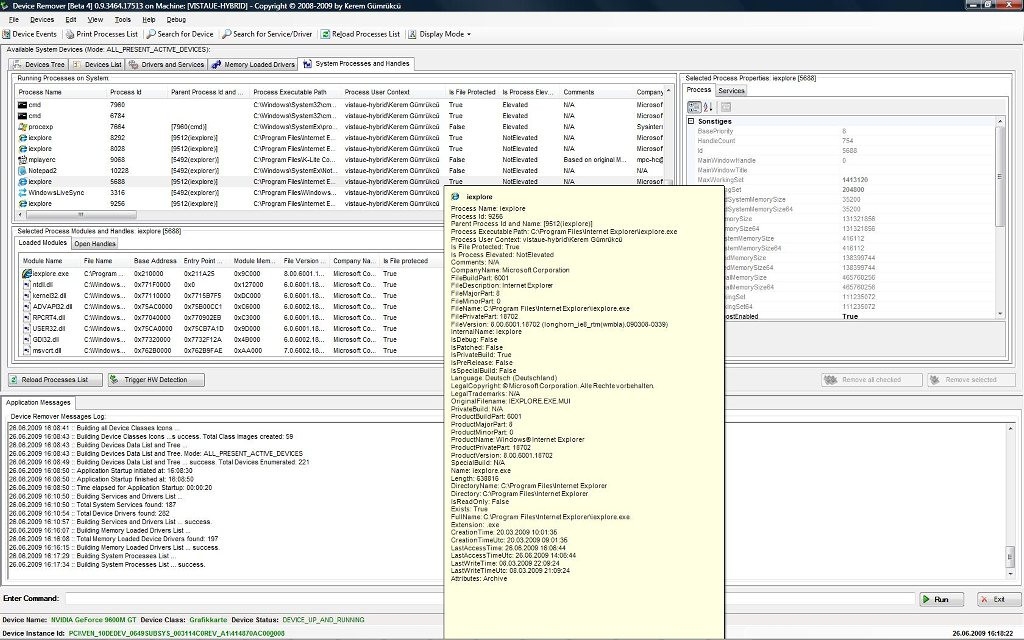
Task: Open Search for Device tool
Action: [180, 34]
